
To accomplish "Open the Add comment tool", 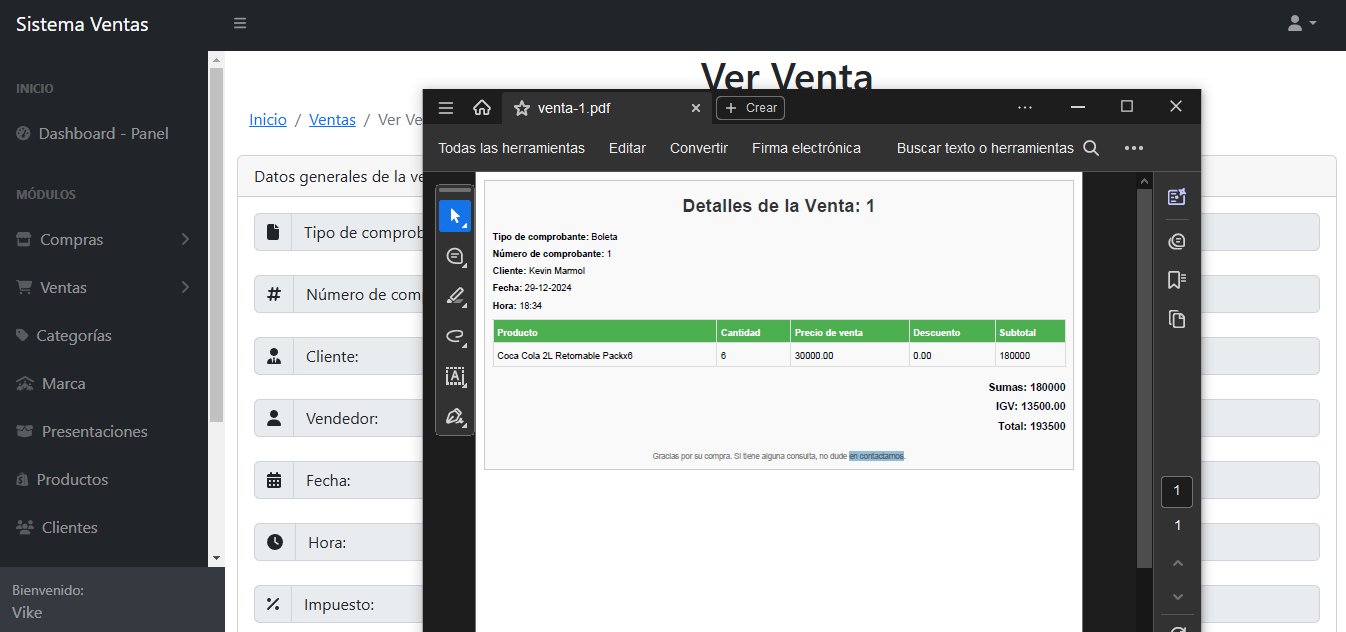I will point(455,256).
